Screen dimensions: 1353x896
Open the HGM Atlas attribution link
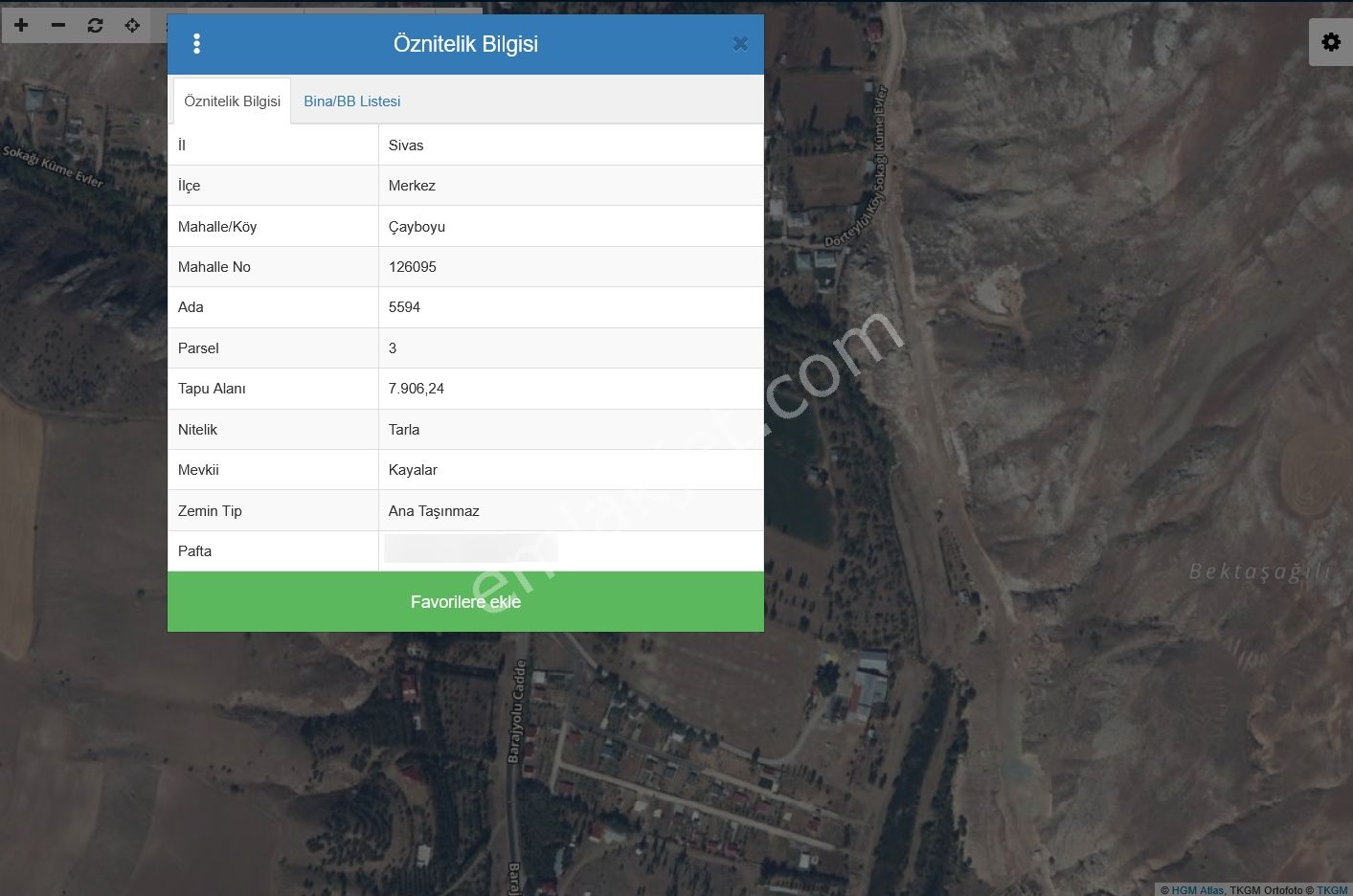pyautogui.click(x=1197, y=890)
